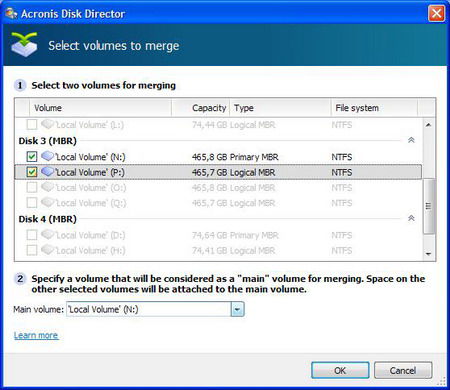Click the 'Local Volume' (D:) row text
This screenshot has width=450, height=390.
tap(90, 235)
